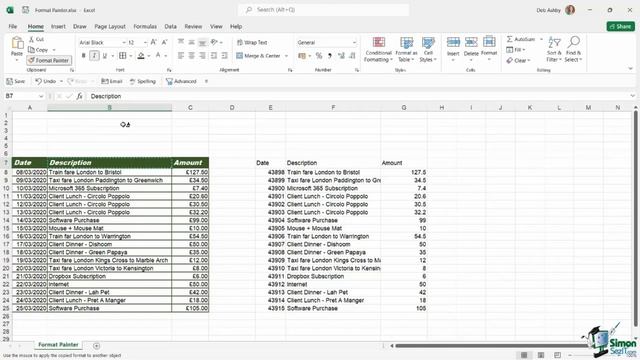Decrease indent icon
The image size is (640, 360).
[x=213, y=56]
